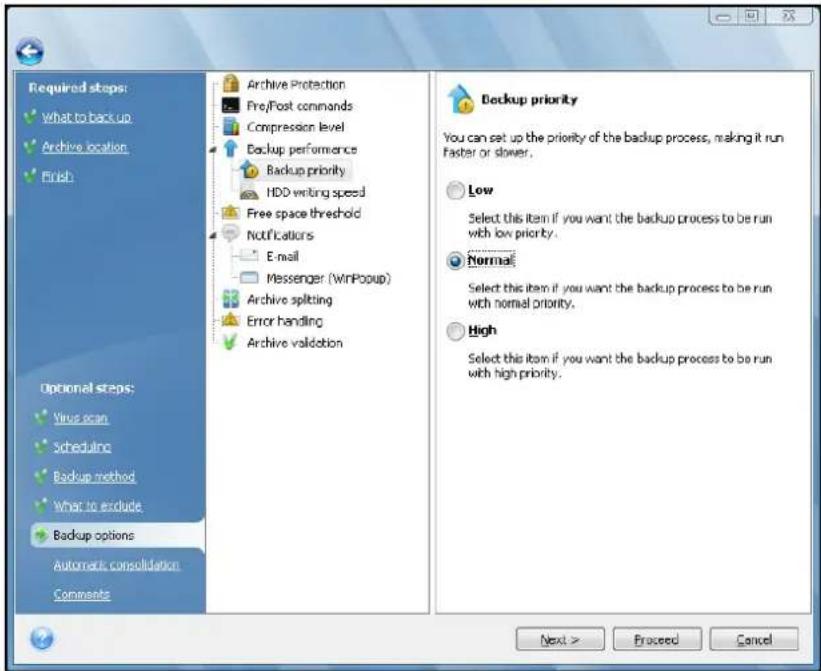The width and height of the screenshot is (821, 671).
Task: Open help via the question mark icon
Action: tap(41, 638)
